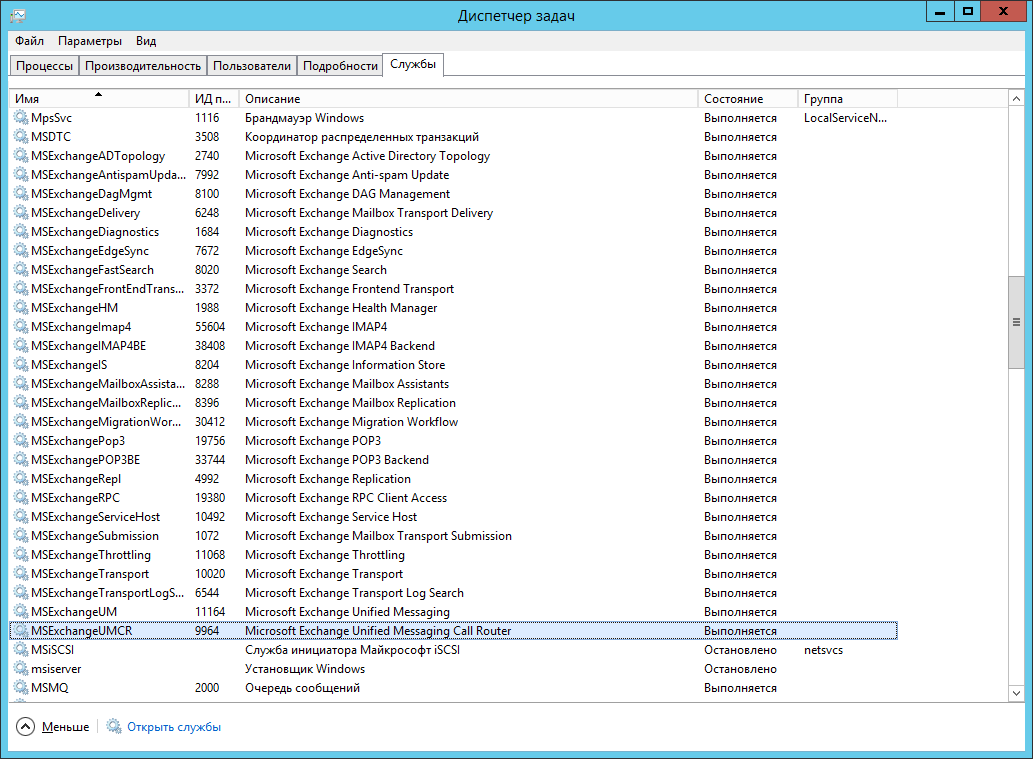
Task: Click the icon beside MSExchangePop3
Action: 21,441
